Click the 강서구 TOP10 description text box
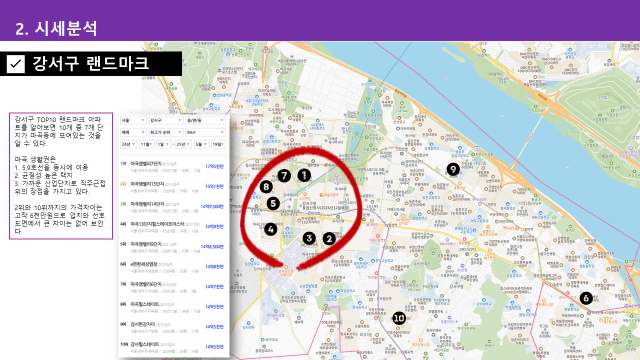640x360 pixels. point(61,176)
